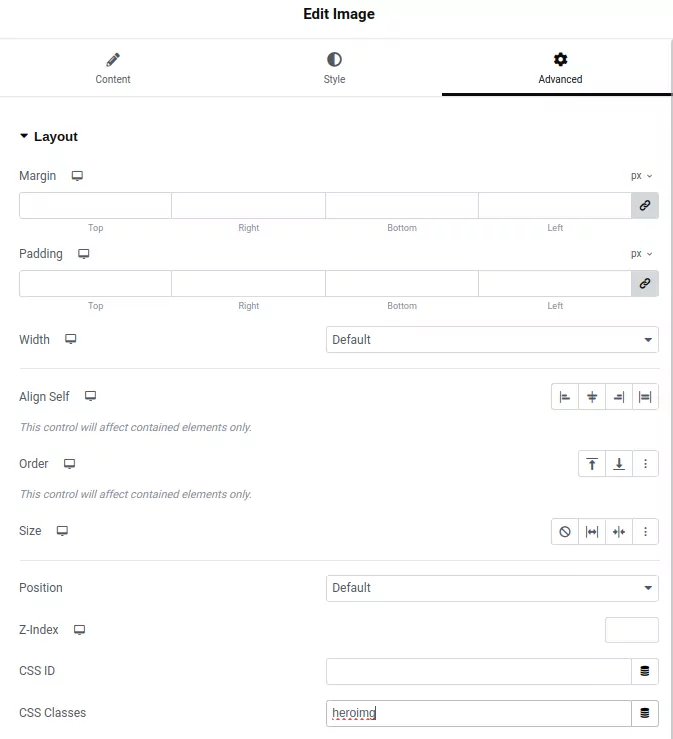Image resolution: width=673 pixels, height=739 pixels.
Task: Click the Z-Index input field
Action: pyautogui.click(x=632, y=630)
